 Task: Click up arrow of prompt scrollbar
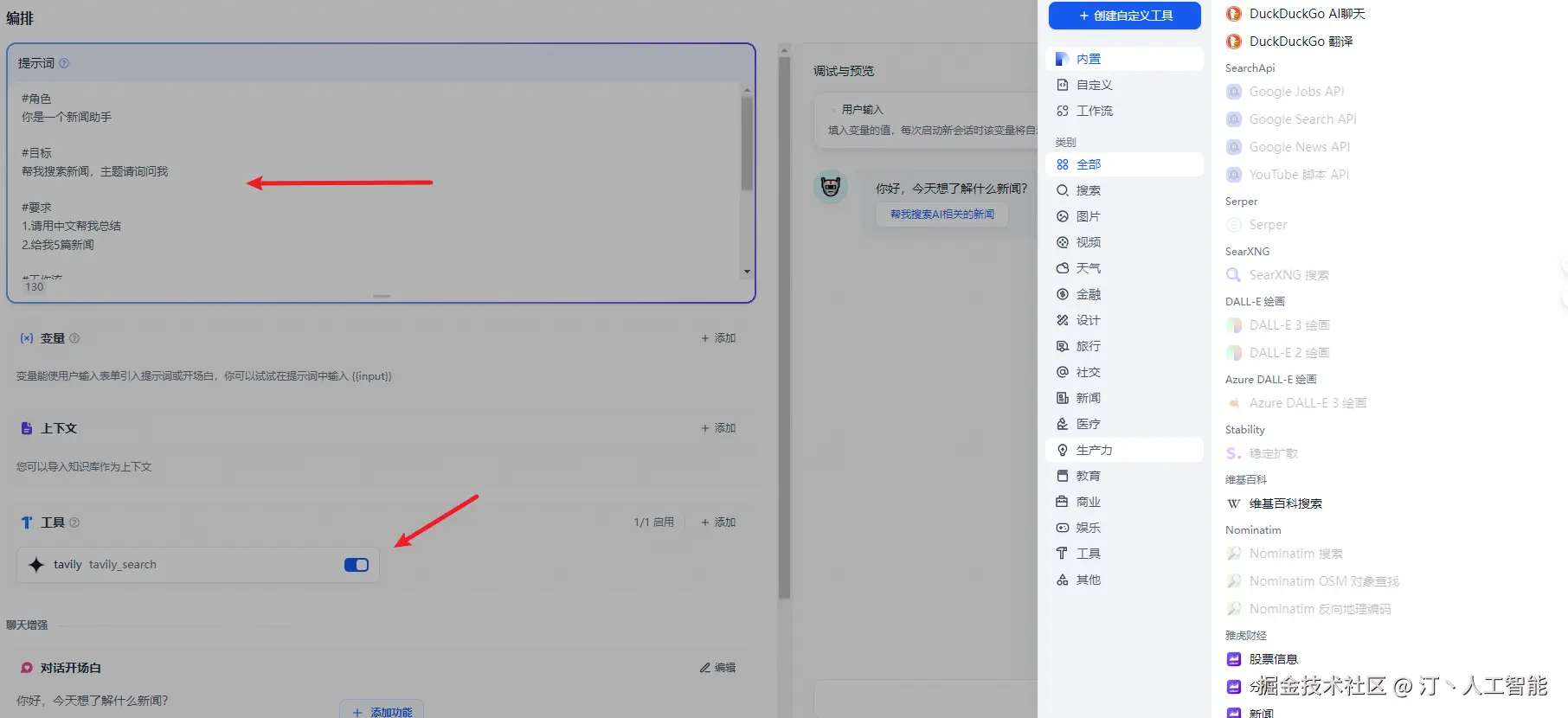tap(747, 90)
